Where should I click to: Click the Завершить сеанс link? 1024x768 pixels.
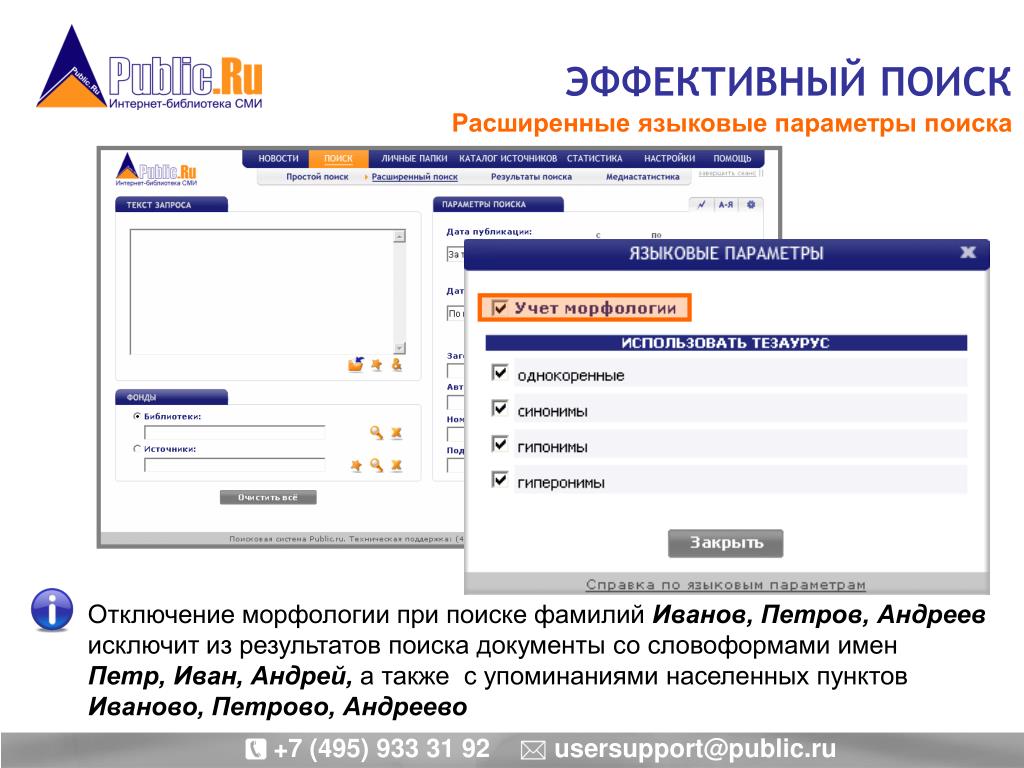click(727, 173)
